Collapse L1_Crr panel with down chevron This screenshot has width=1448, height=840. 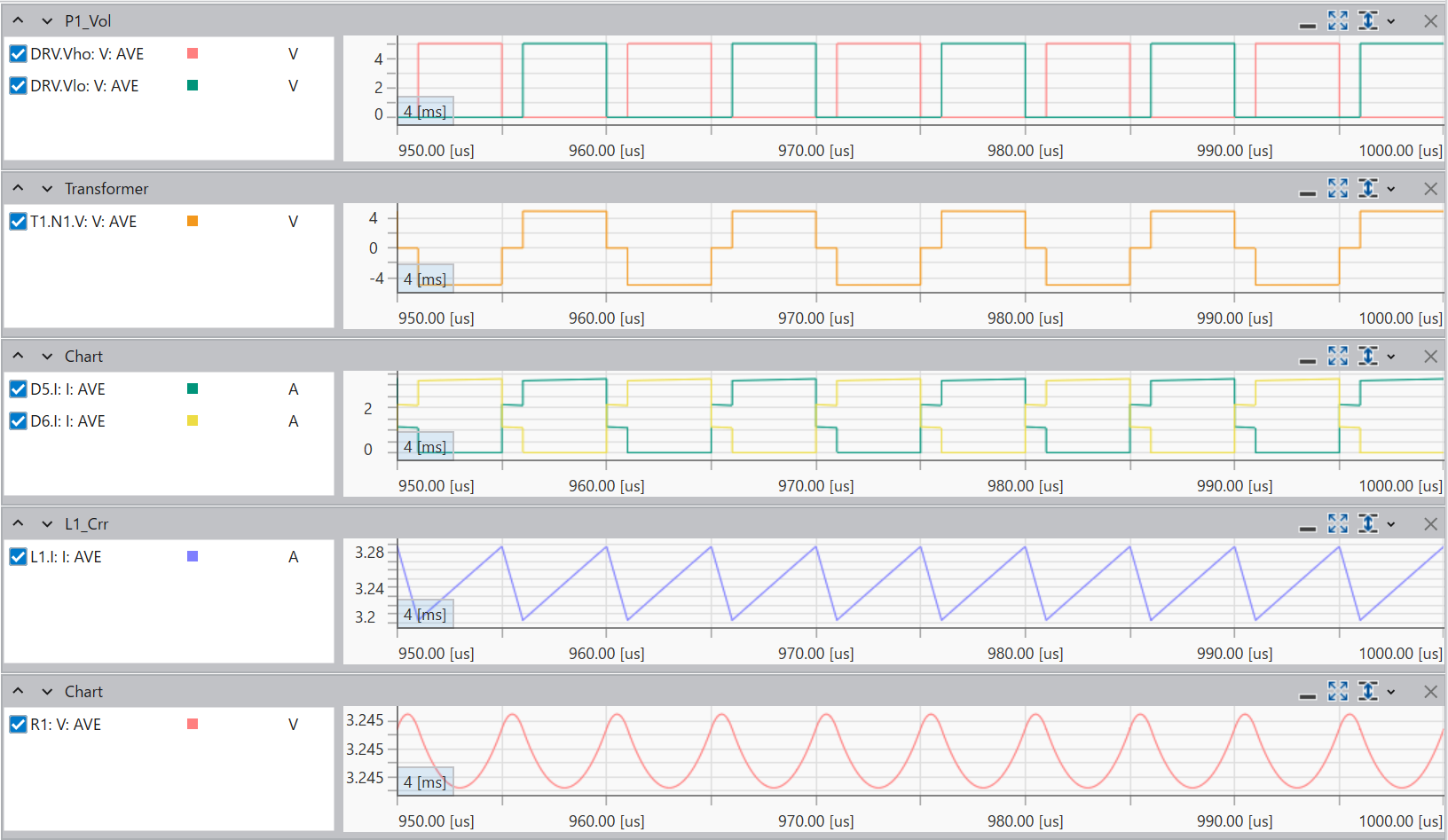point(47,524)
